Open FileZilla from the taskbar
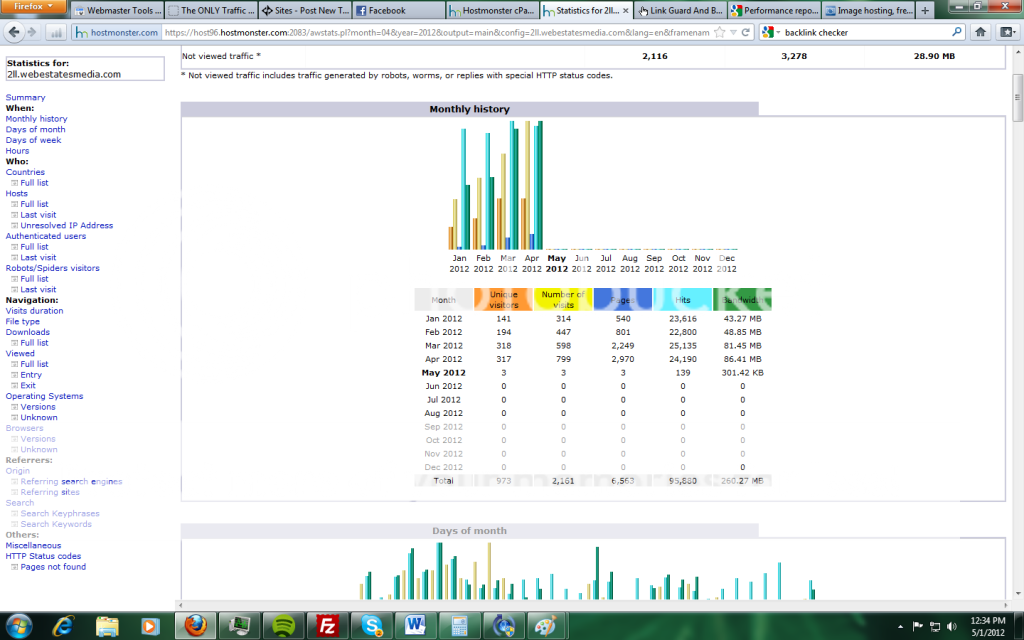 click(327, 626)
